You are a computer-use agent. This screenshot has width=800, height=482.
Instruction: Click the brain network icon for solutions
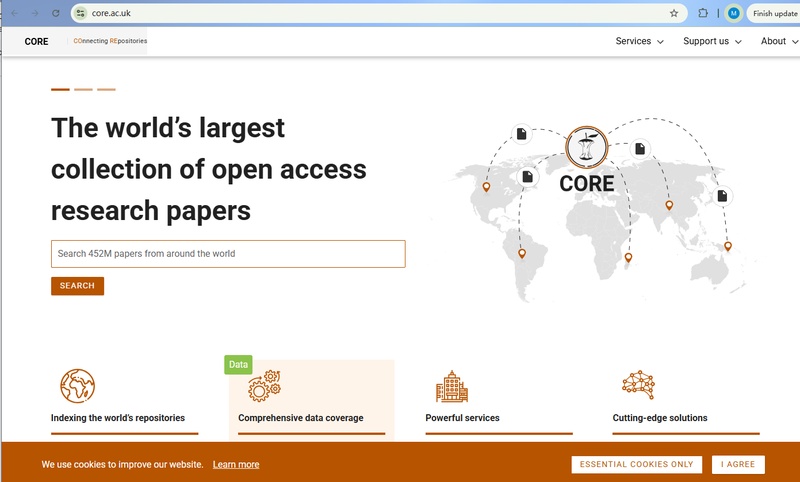pyautogui.click(x=638, y=385)
